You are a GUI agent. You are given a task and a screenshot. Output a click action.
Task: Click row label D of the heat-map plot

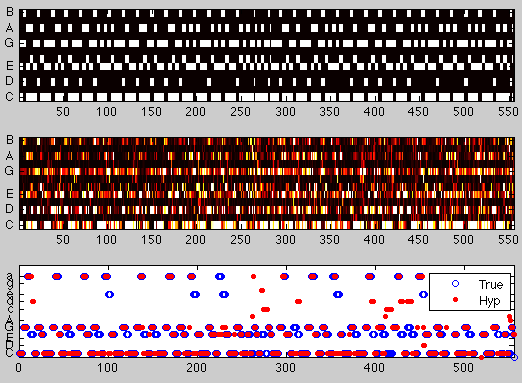[9, 209]
